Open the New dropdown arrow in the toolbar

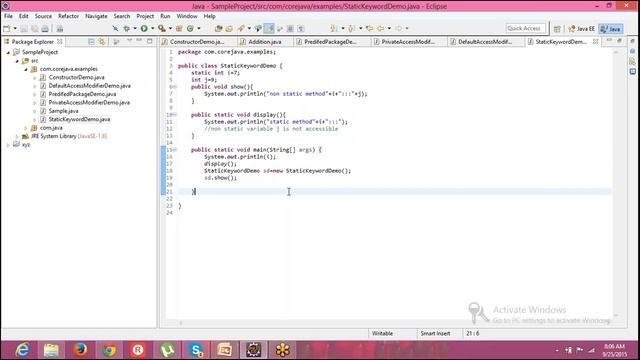pyautogui.click(x=15, y=29)
